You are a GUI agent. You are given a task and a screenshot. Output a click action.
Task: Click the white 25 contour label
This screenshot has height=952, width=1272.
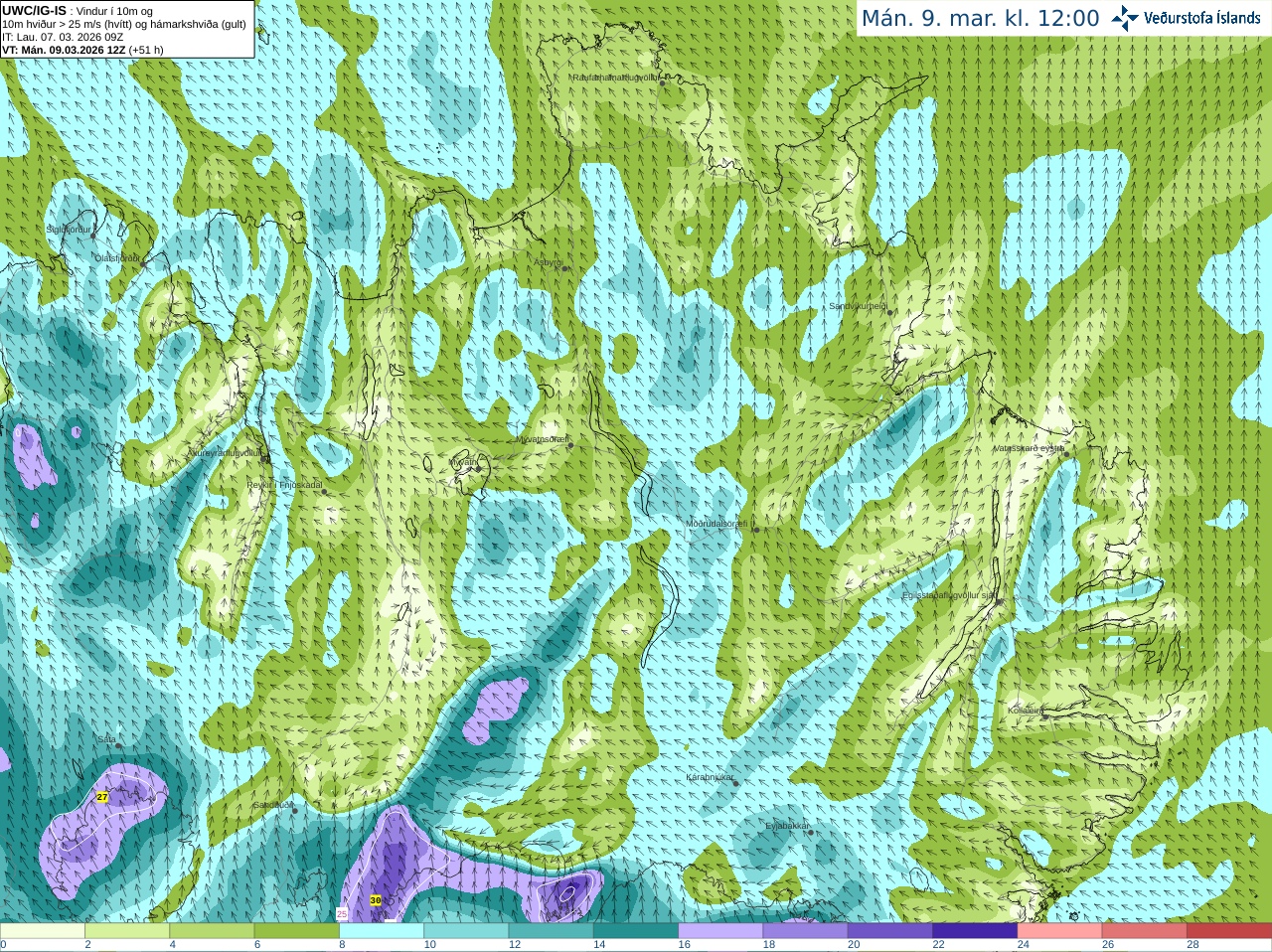(342, 913)
